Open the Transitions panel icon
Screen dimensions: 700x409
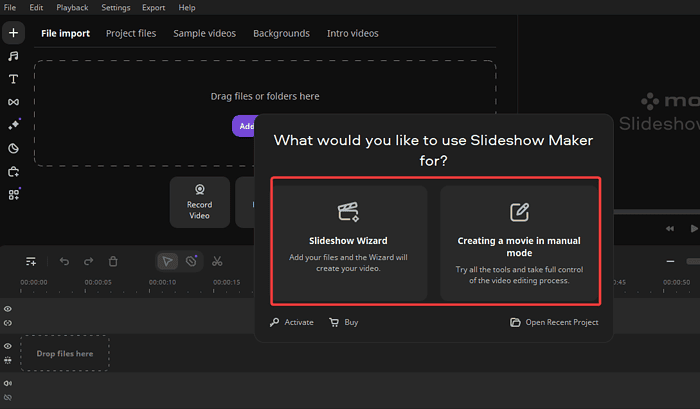[14, 102]
